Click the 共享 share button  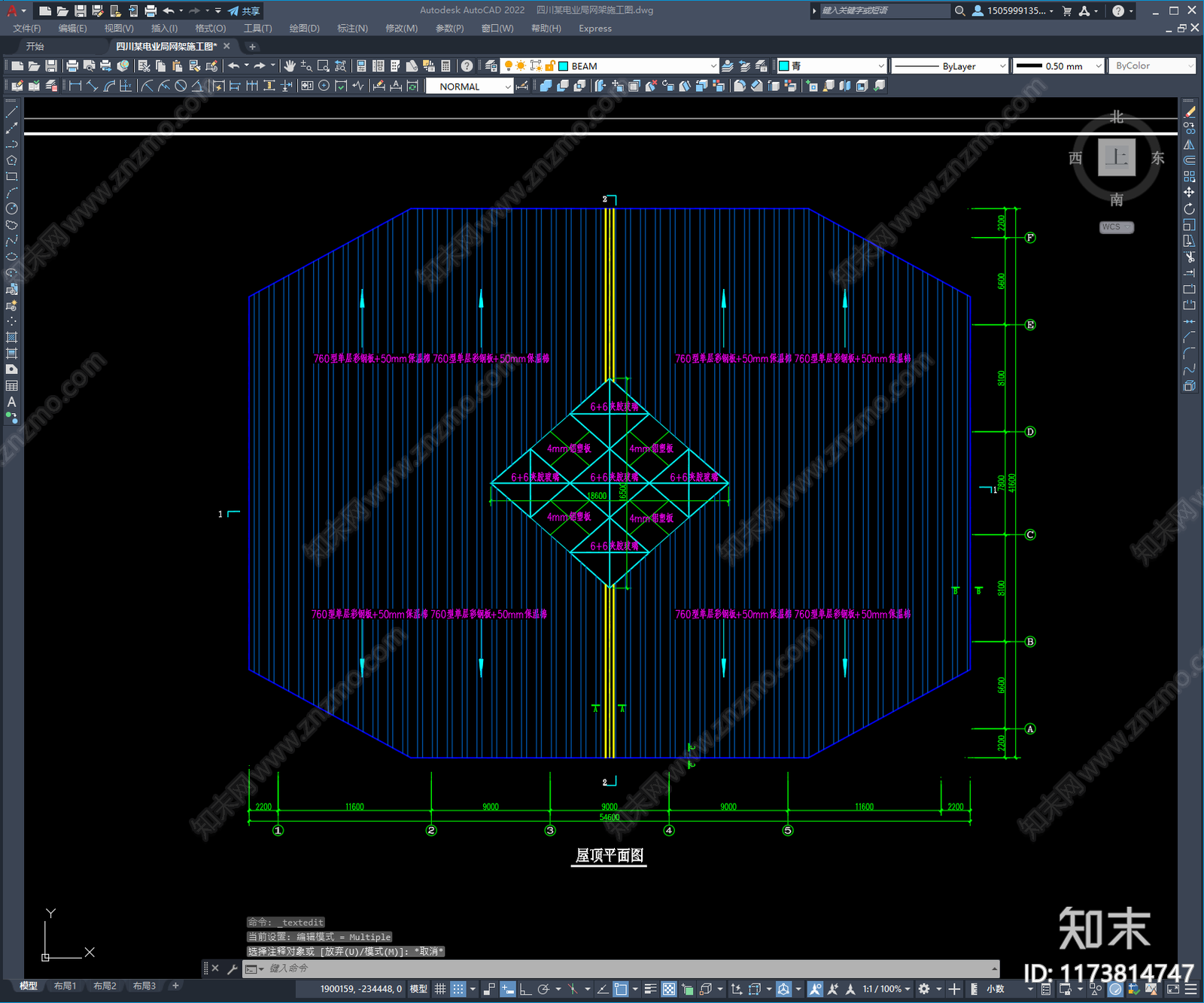click(244, 11)
